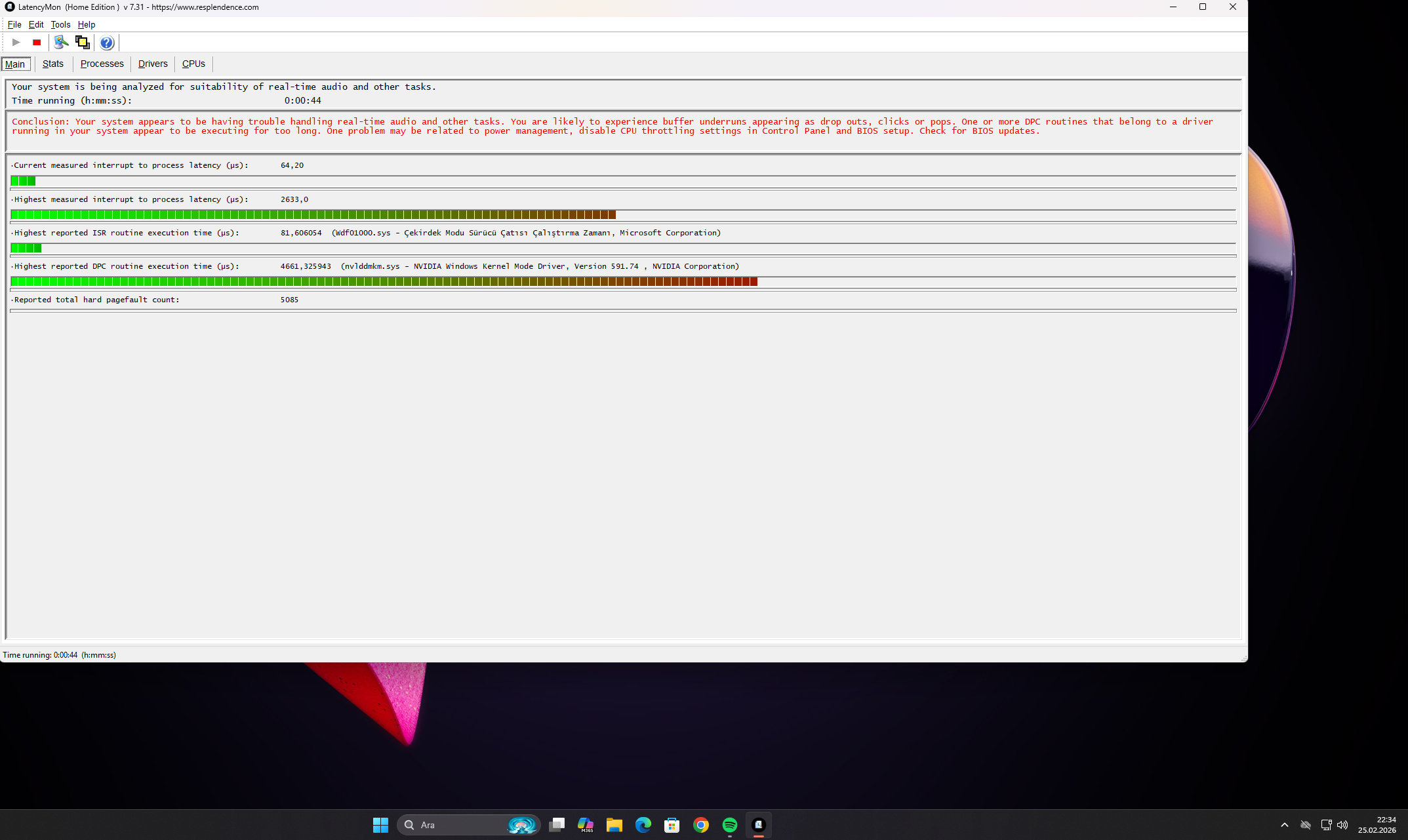Switch to the Drivers tab
Screen dimensions: 1408x840
(153, 64)
